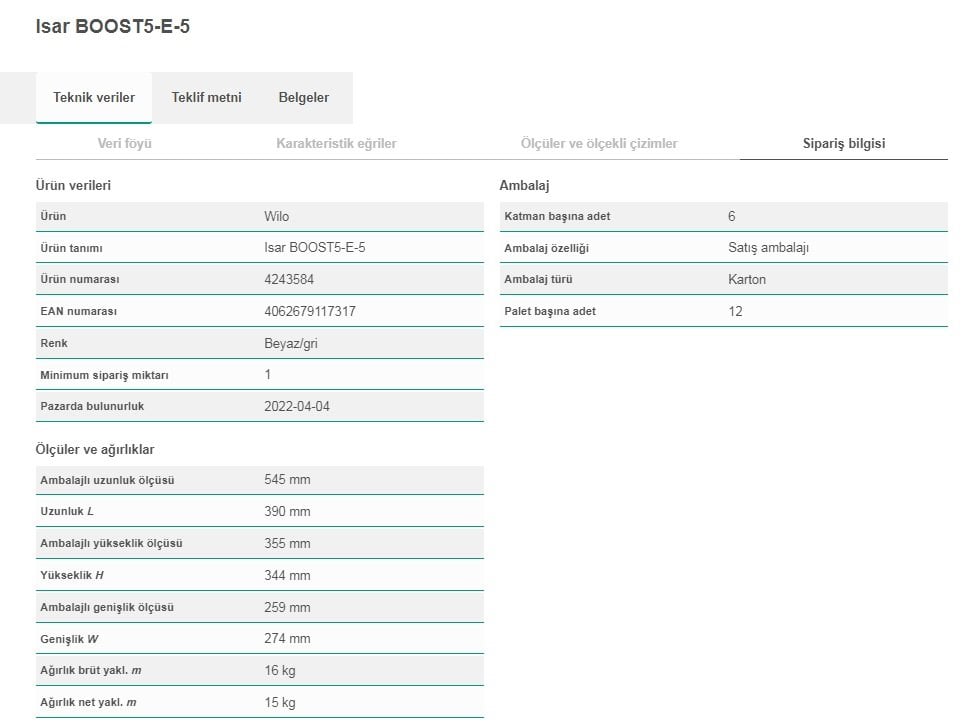The image size is (966, 726).
Task: Click product number 4243584
Action: pos(289,279)
